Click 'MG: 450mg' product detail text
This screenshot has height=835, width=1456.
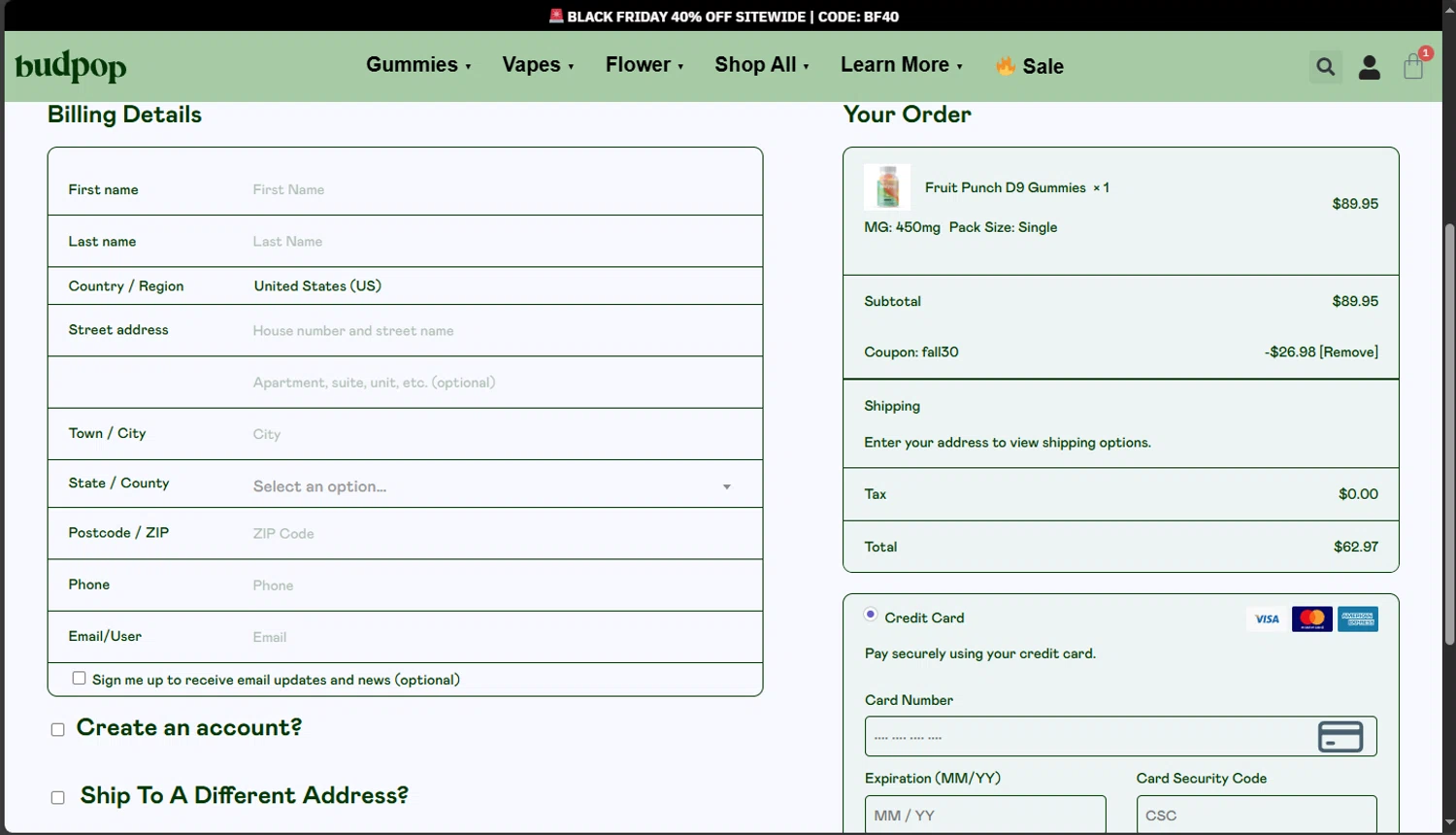click(903, 227)
